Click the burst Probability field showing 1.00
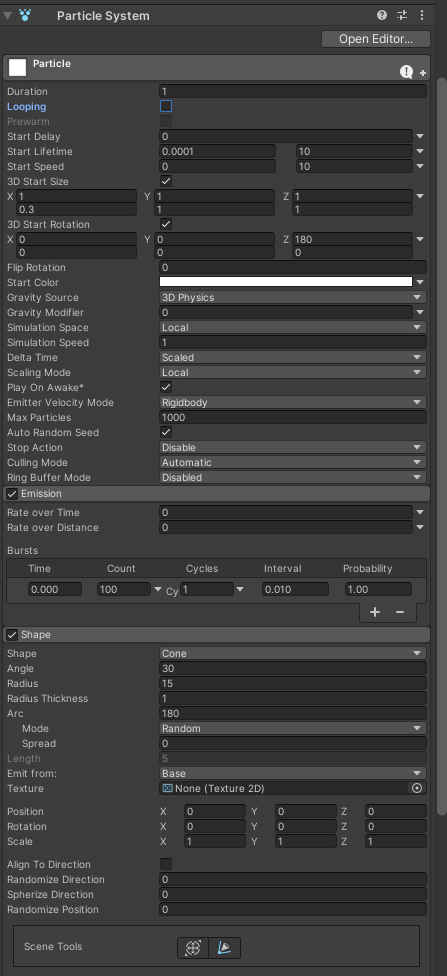Screen dimensions: 447x976 click(378, 589)
